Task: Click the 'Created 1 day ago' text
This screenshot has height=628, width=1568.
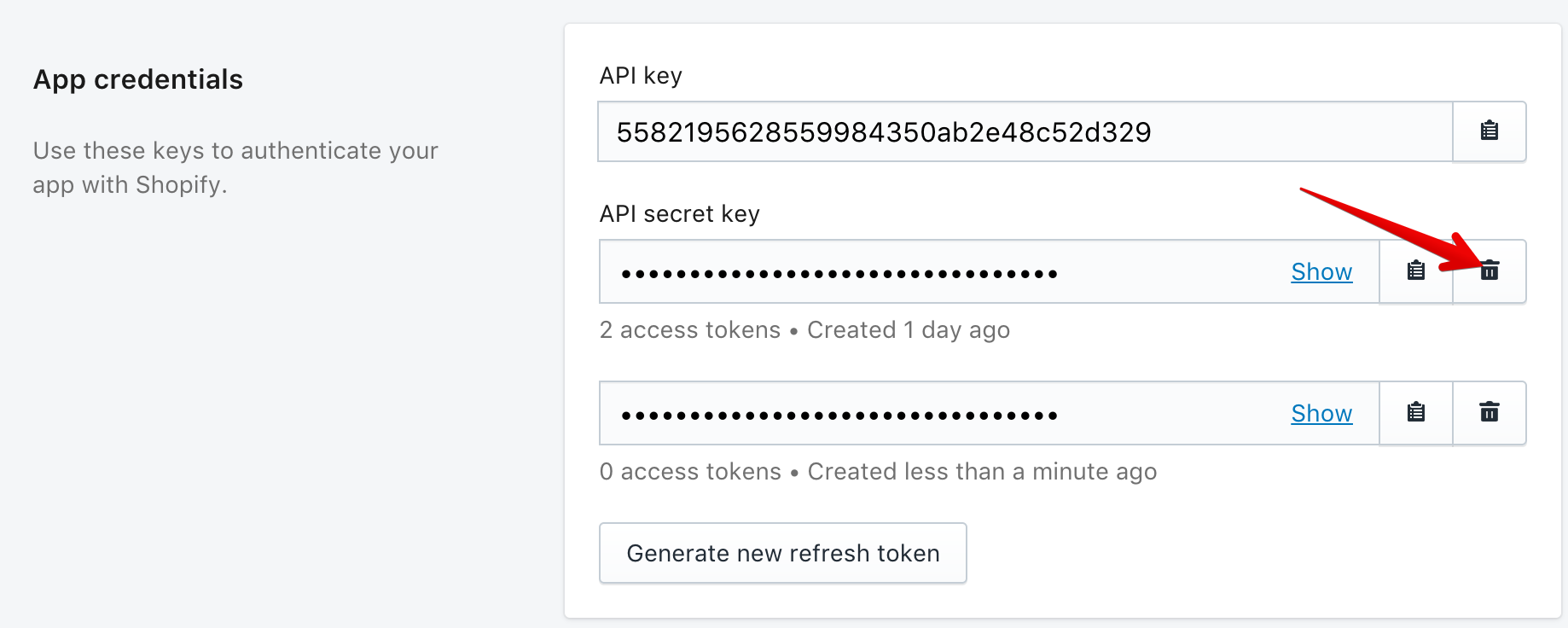Action: pos(909,329)
